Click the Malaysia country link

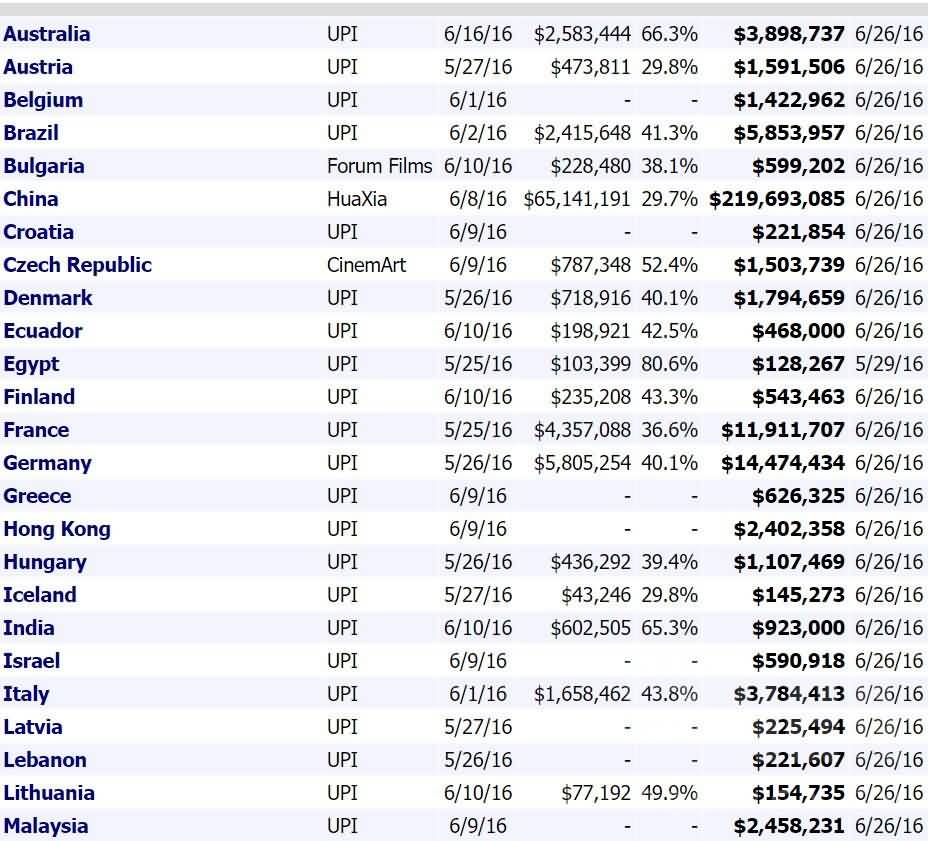[x=46, y=826]
